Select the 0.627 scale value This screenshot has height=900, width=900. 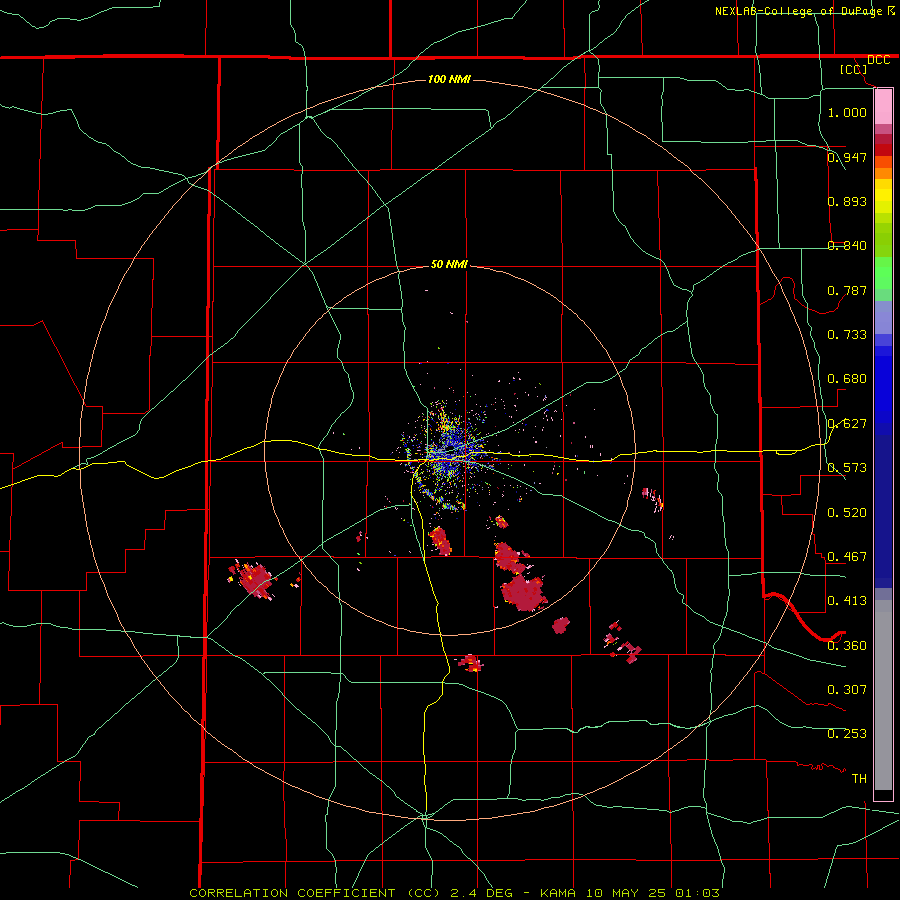(847, 424)
